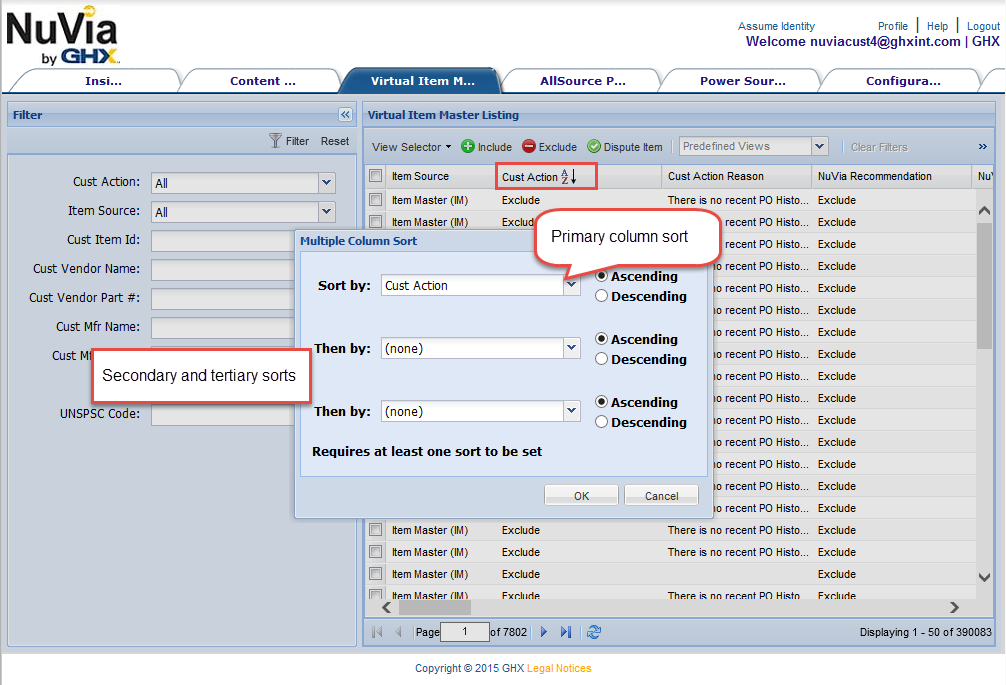The width and height of the screenshot is (1006, 685).
Task: Open the Cust Action filter dropdown
Action: (x=327, y=183)
